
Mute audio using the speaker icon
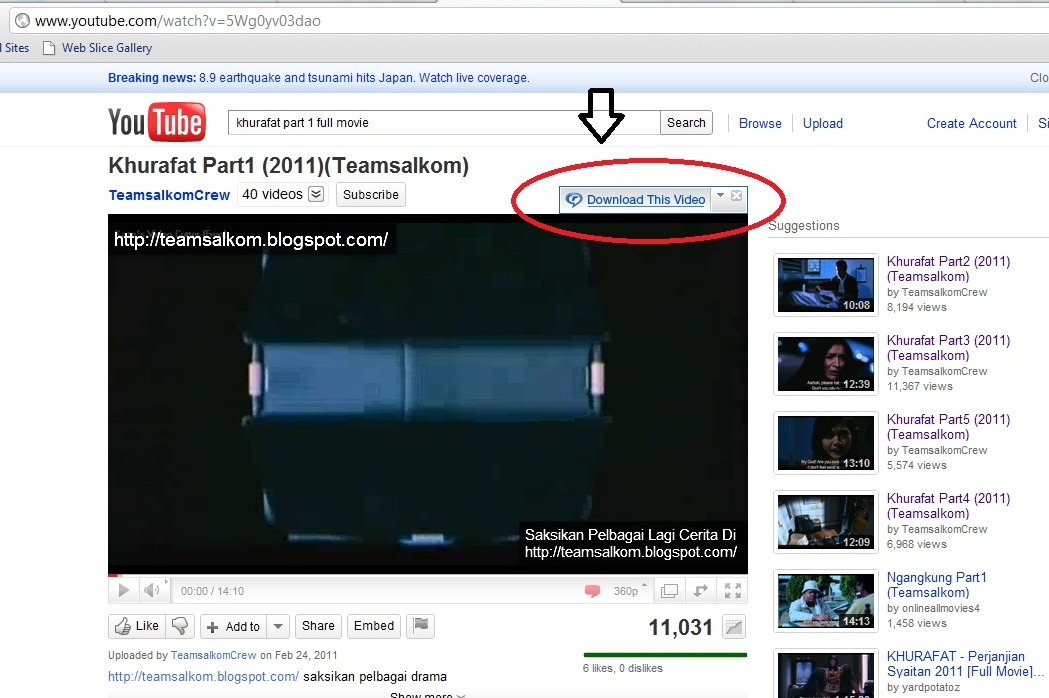click(x=152, y=590)
